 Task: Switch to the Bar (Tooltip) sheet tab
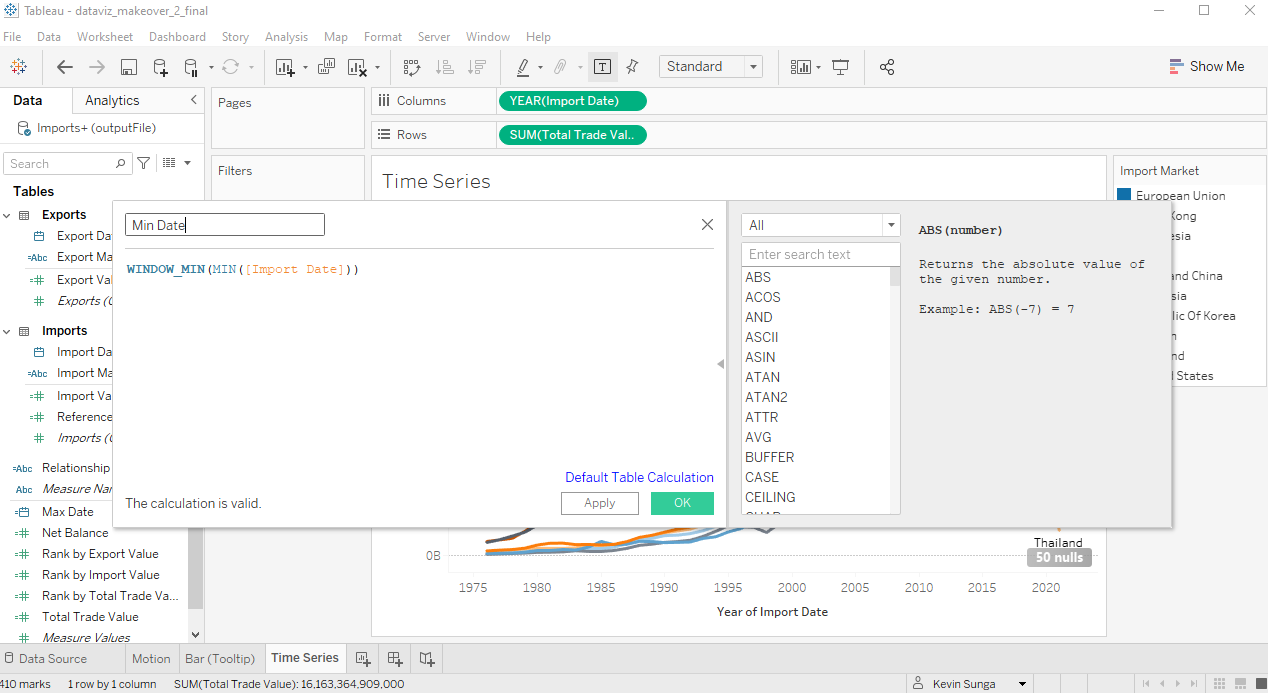[221, 658]
